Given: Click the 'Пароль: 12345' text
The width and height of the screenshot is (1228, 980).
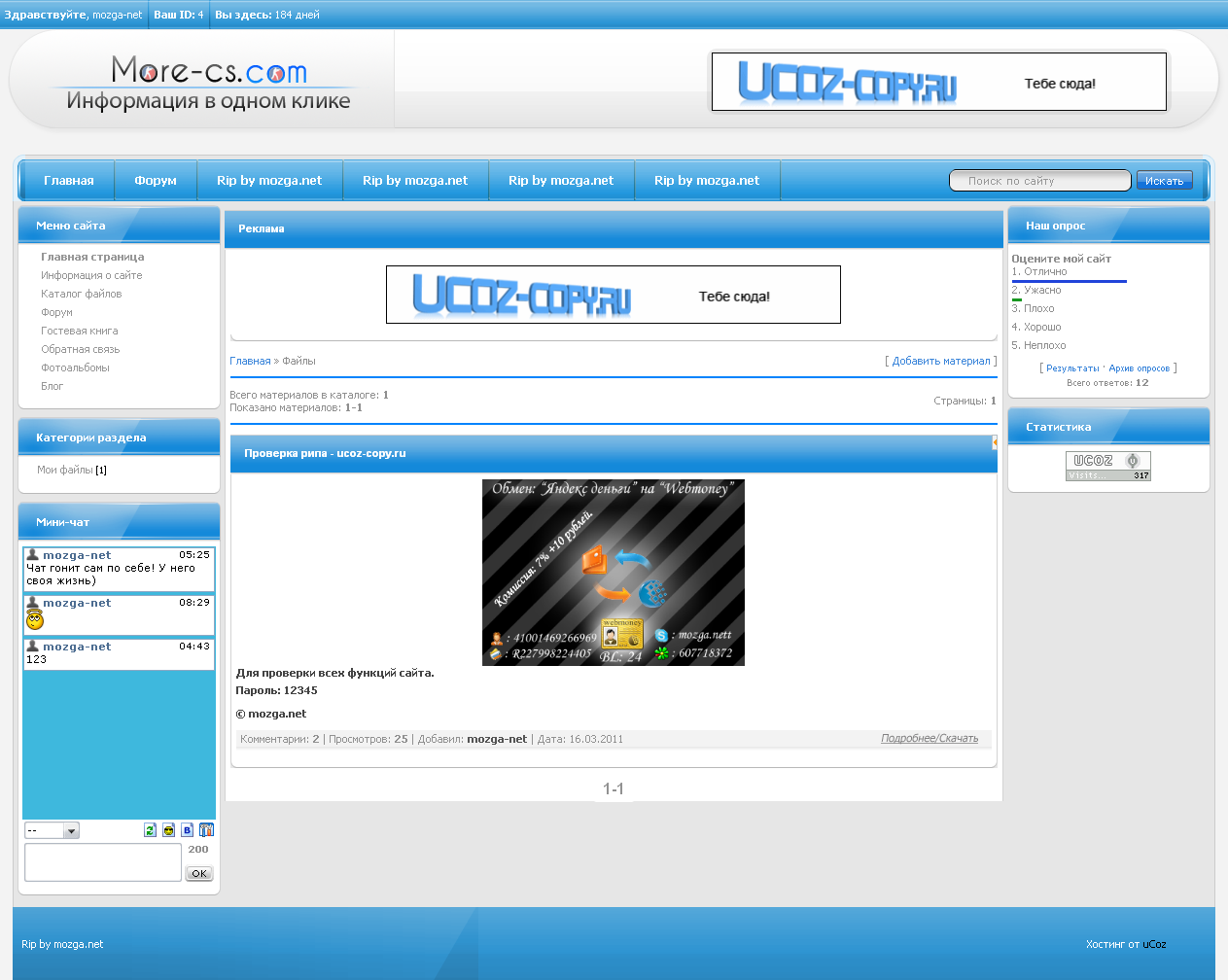Looking at the screenshot, I should point(277,690).
